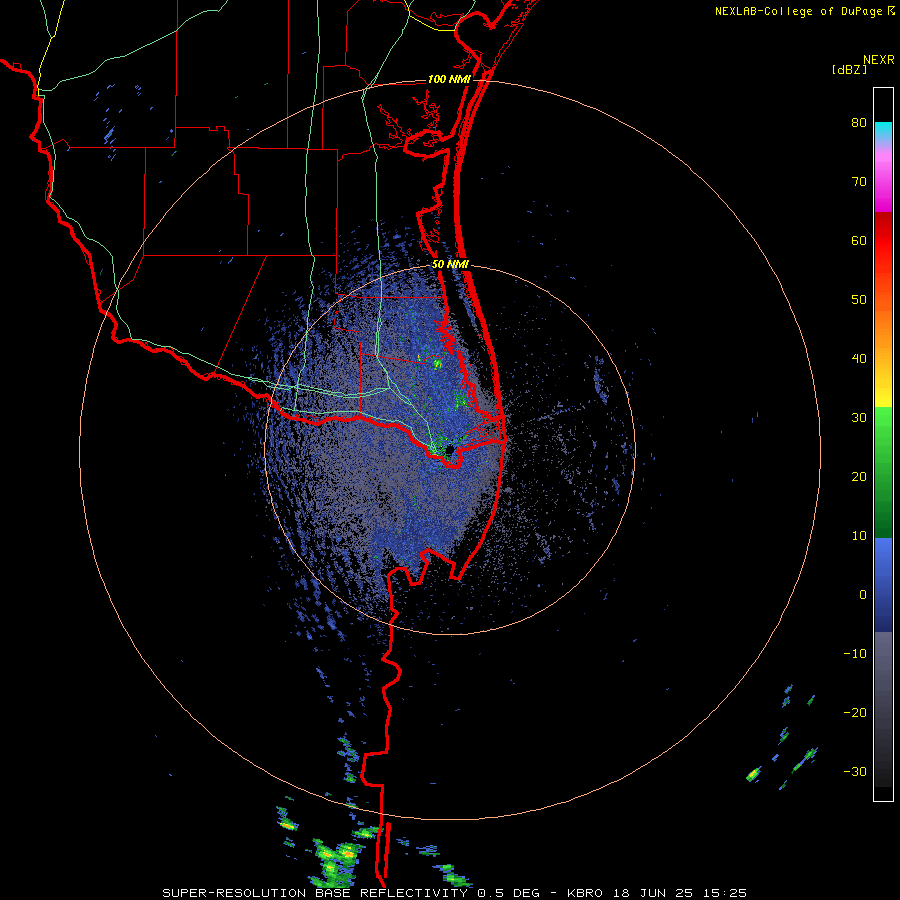
Task: Click the 50 dBZ scale value
Action: [x=859, y=300]
